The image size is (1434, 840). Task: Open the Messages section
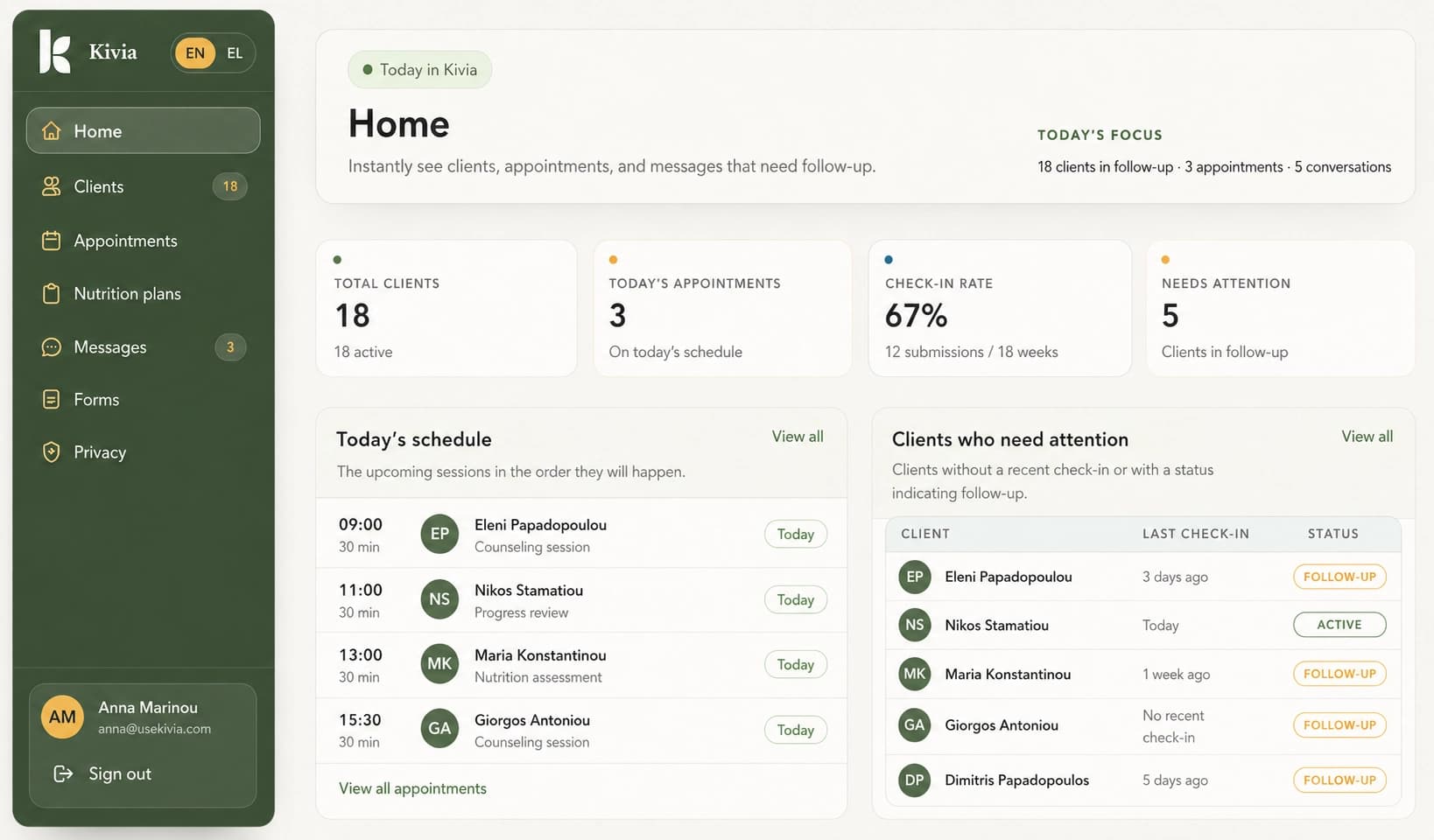coord(144,347)
